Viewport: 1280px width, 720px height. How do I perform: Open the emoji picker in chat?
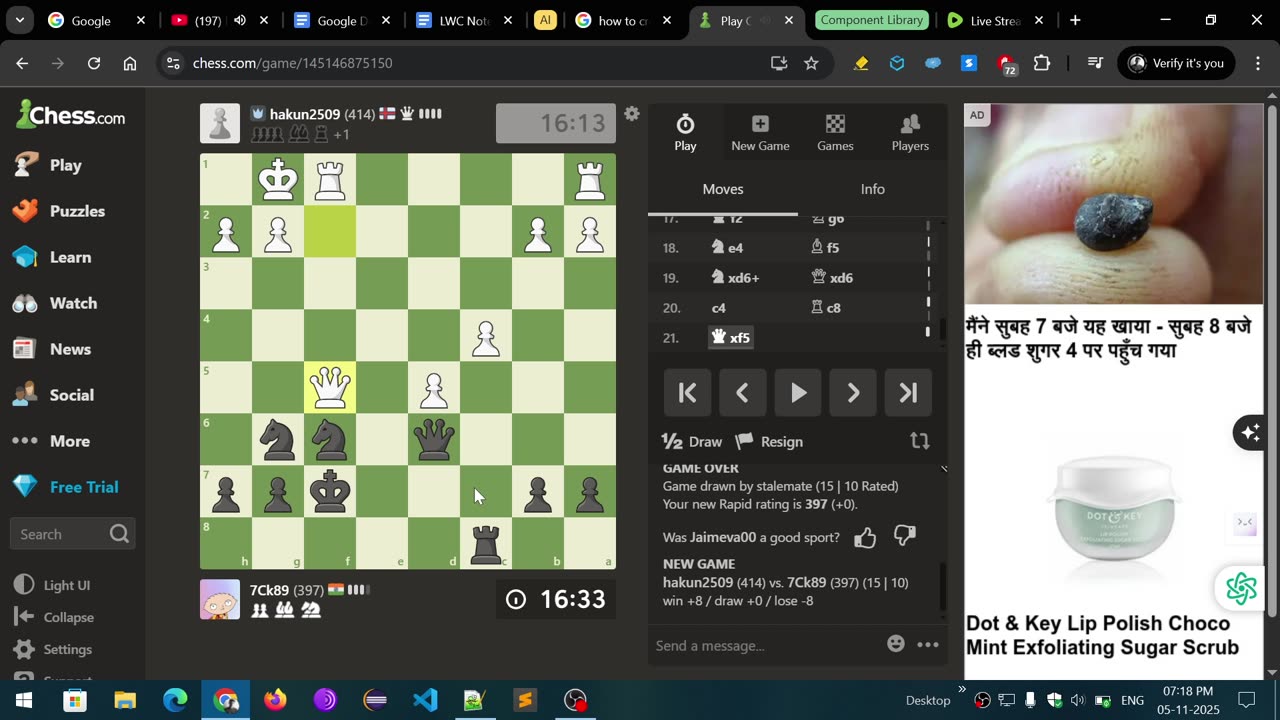pos(896,644)
